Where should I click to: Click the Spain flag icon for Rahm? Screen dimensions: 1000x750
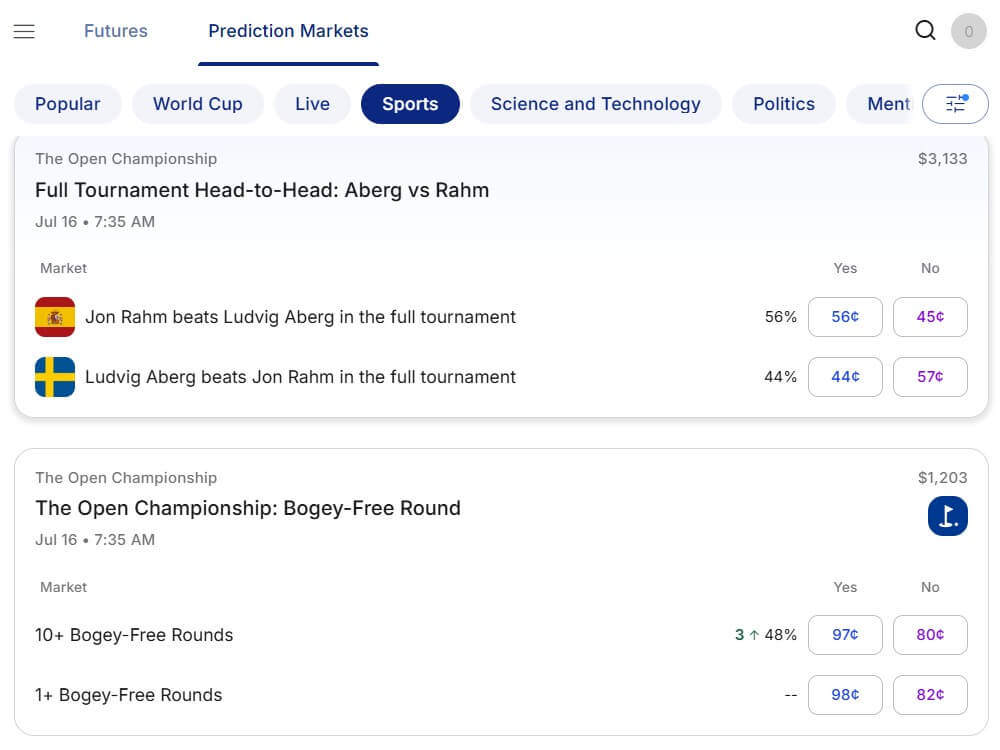click(x=55, y=317)
